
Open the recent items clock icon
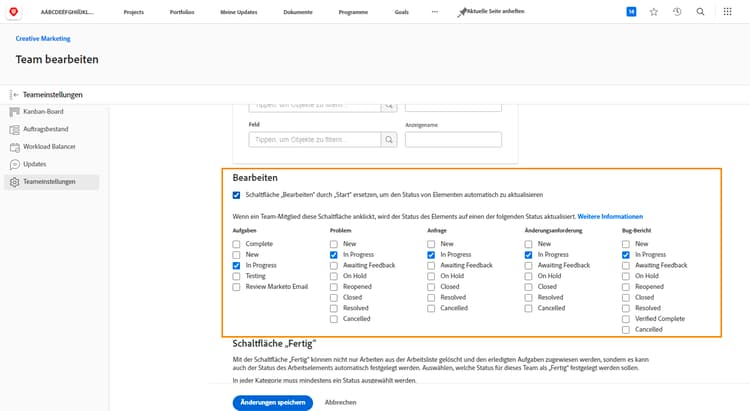677,12
